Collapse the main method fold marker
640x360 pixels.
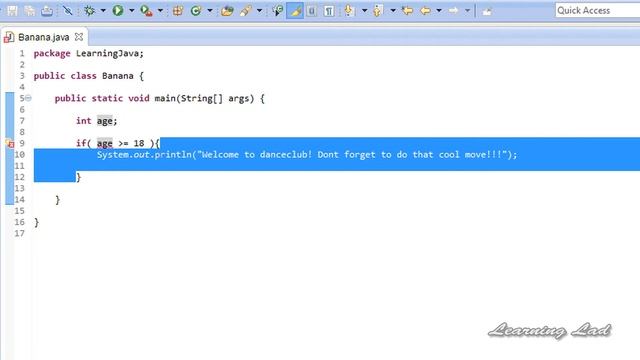[28, 98]
